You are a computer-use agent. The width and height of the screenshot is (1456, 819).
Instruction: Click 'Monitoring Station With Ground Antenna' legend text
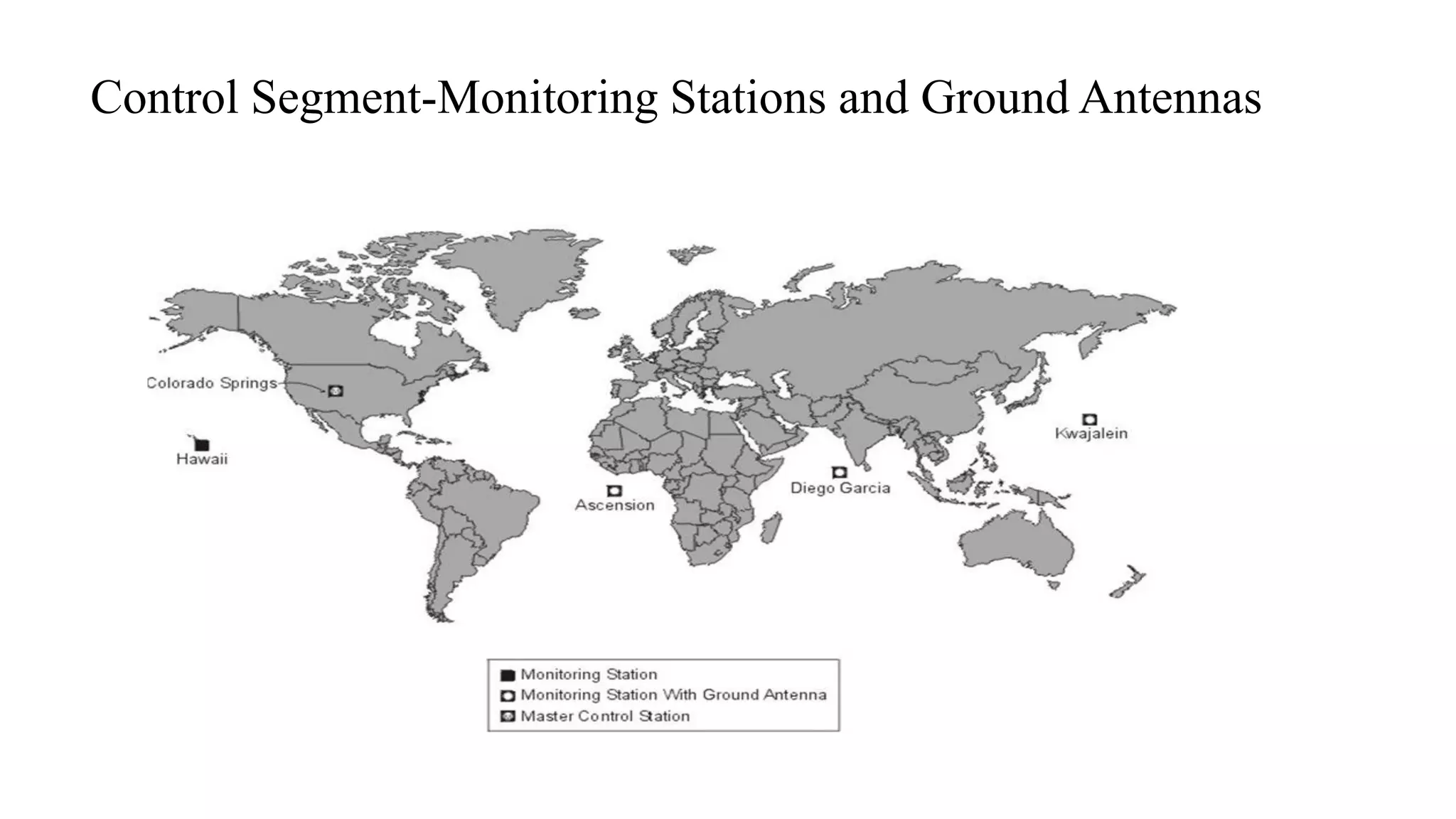[673, 695]
